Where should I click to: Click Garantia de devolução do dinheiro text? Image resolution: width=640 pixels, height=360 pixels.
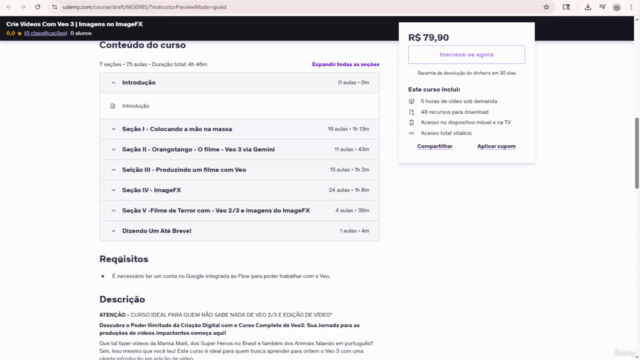467,73
